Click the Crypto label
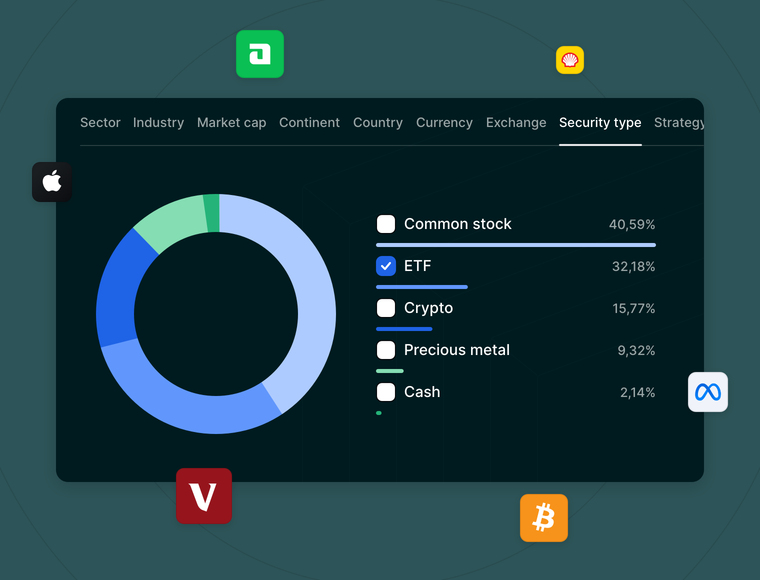 (x=428, y=308)
